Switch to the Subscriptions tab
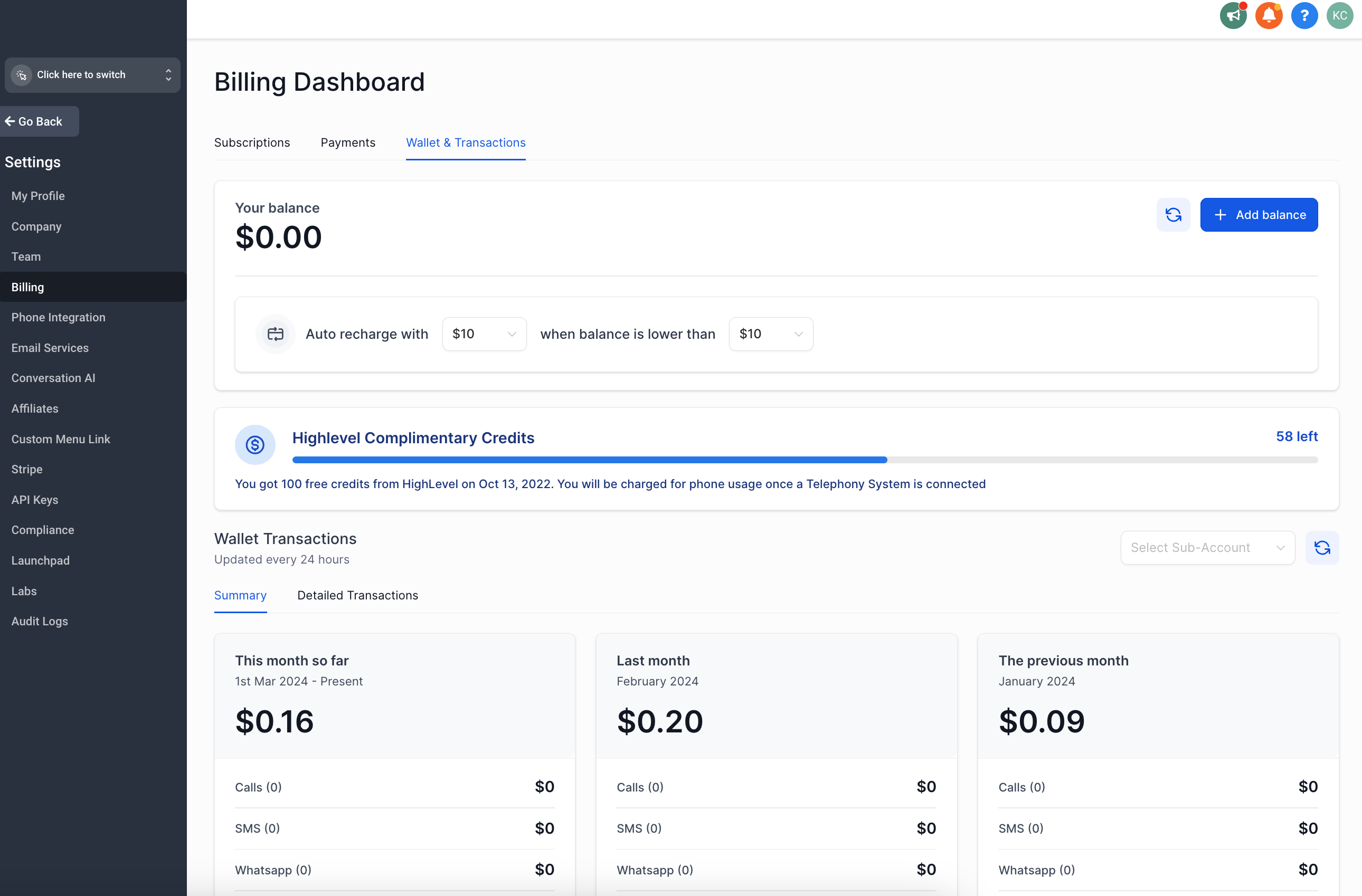This screenshot has width=1362, height=896. tap(252, 142)
